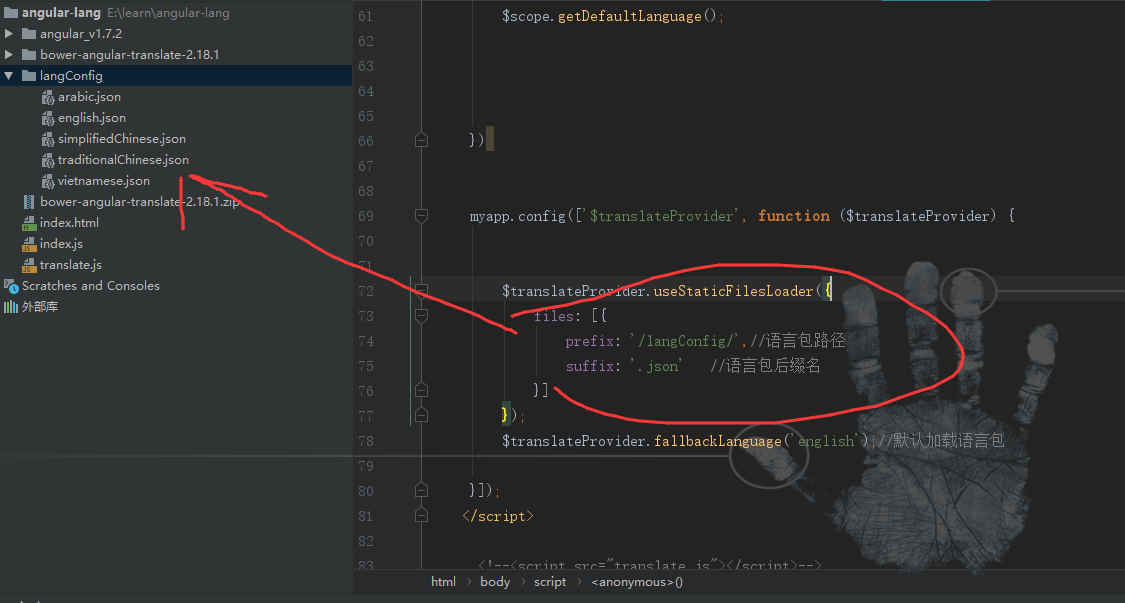Toggle the fold marker on line 81

point(421,515)
